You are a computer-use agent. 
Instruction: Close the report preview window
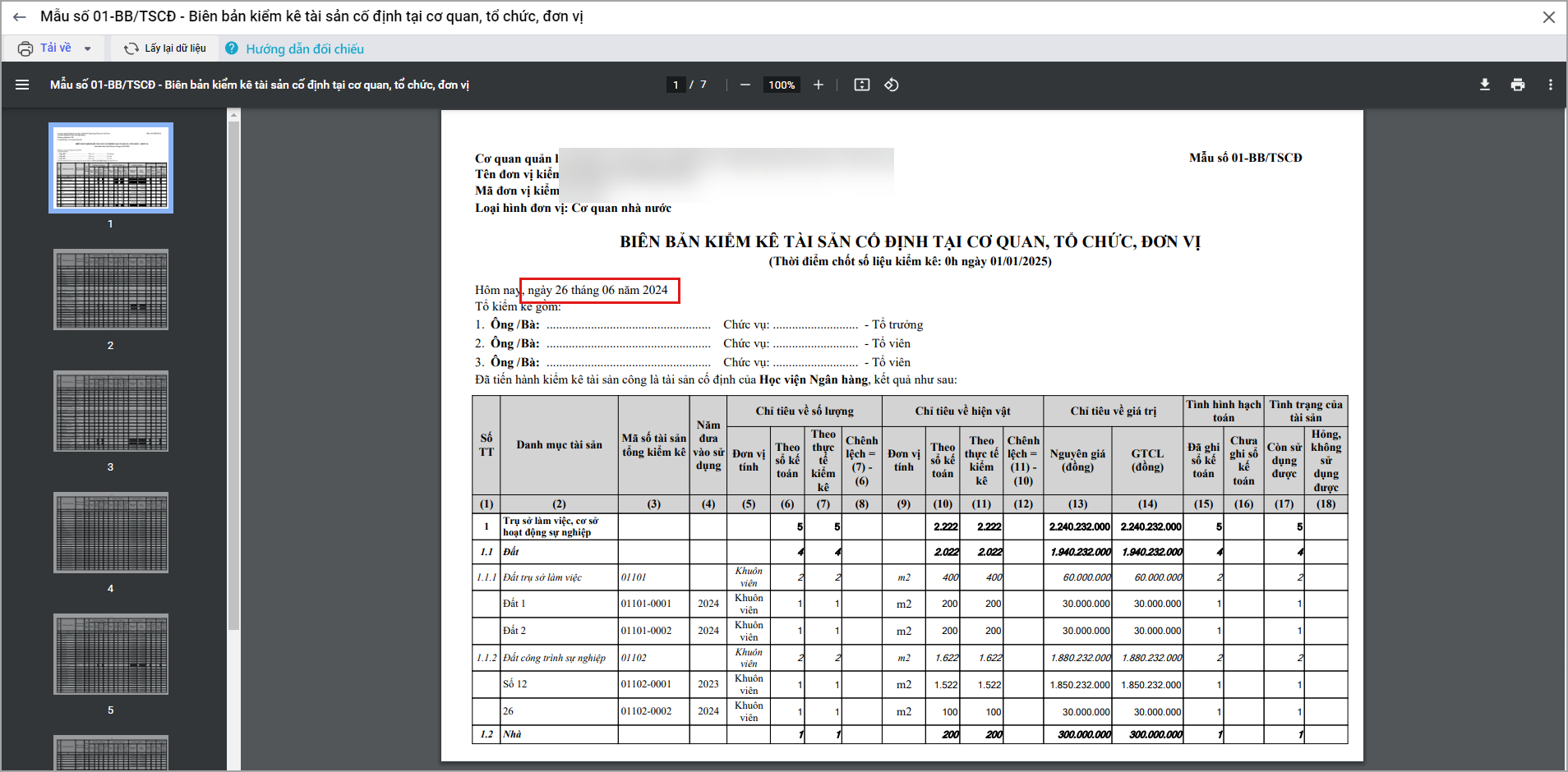[x=1548, y=17]
